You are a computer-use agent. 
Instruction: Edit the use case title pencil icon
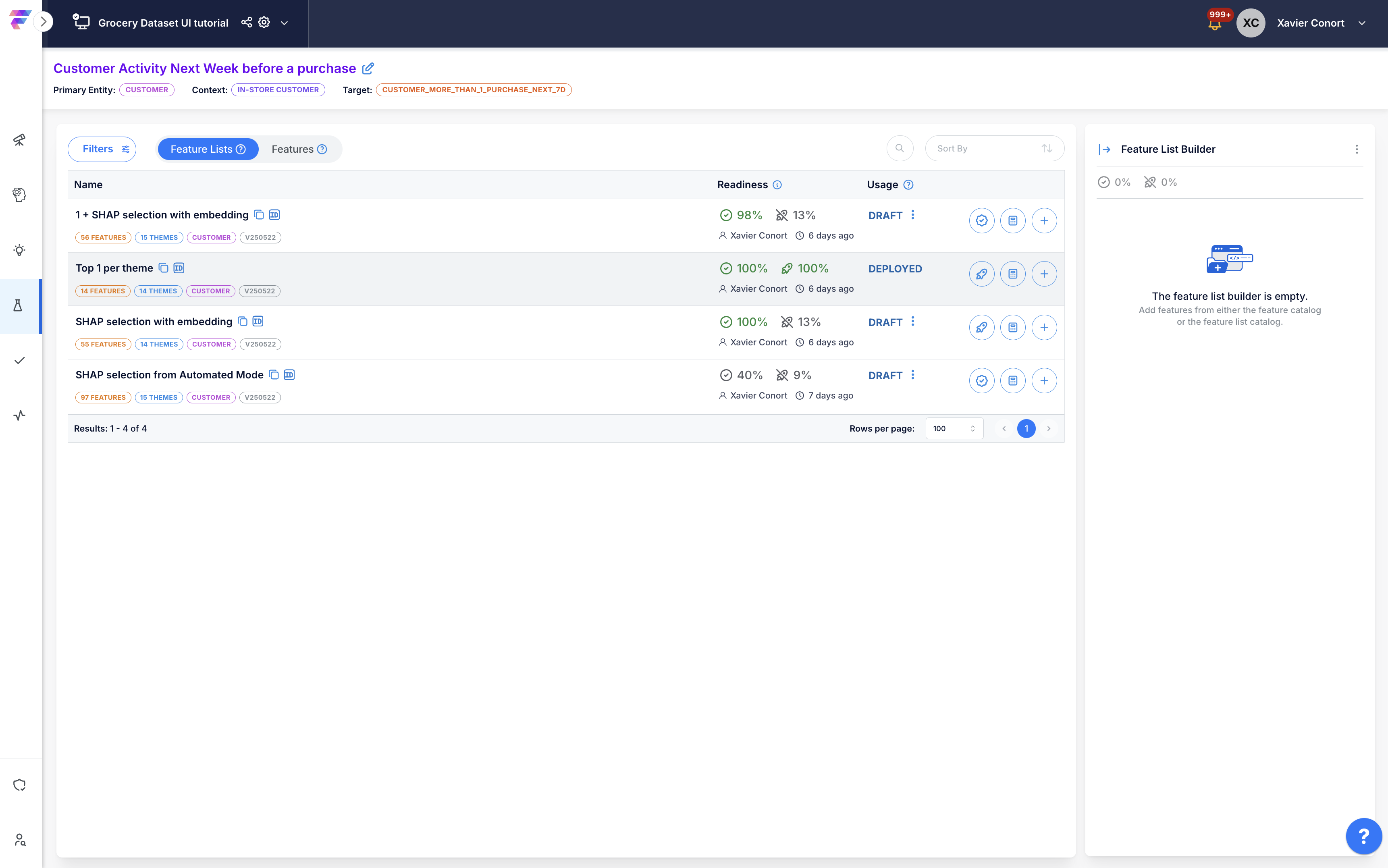tap(368, 69)
